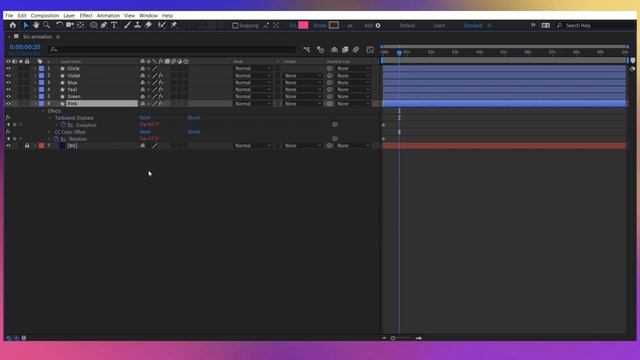This screenshot has width=640, height=360.
Task: Reset the Turbulent Displace effect
Action: pyautogui.click(x=145, y=118)
